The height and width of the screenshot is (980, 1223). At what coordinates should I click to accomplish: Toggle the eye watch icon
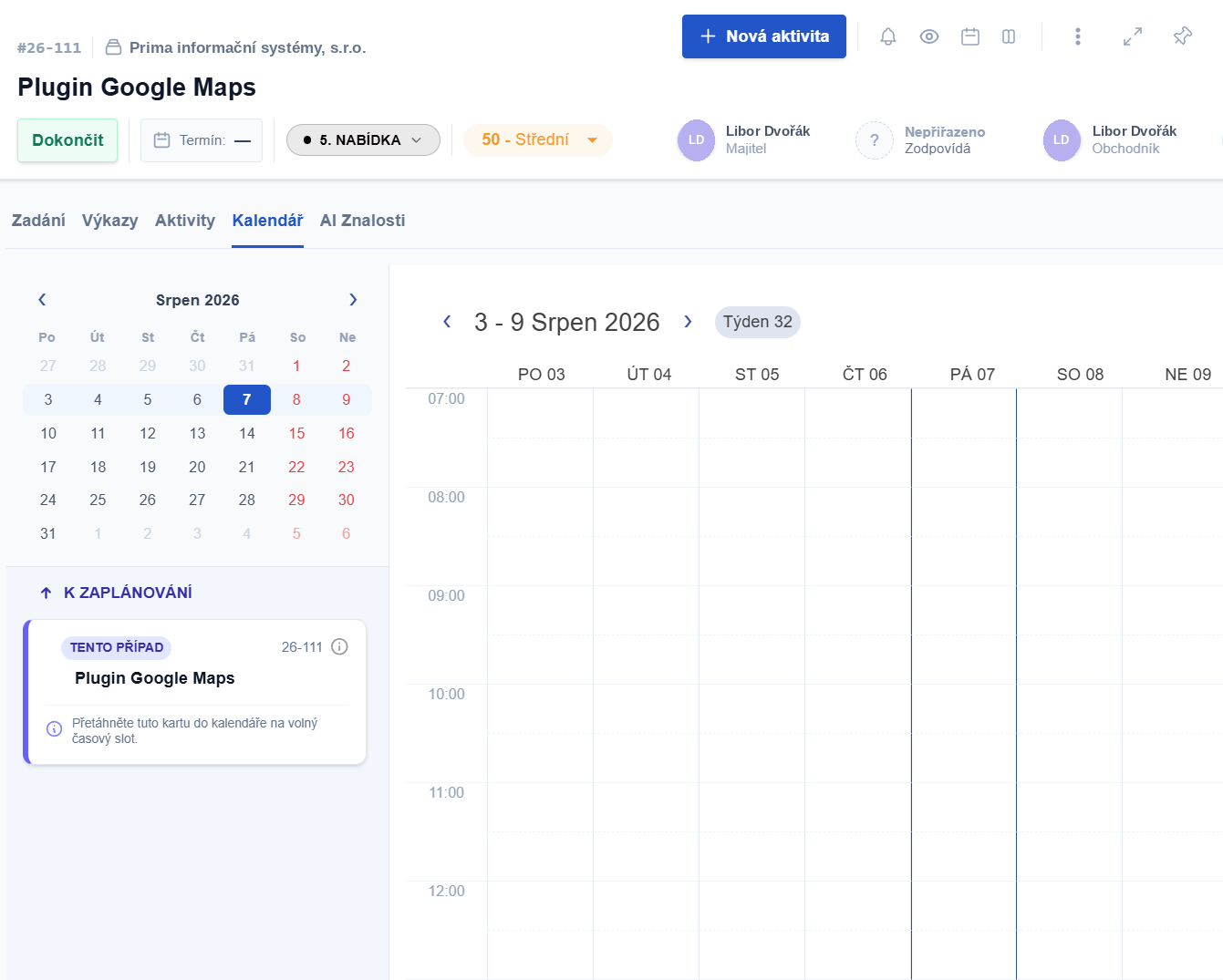929,36
